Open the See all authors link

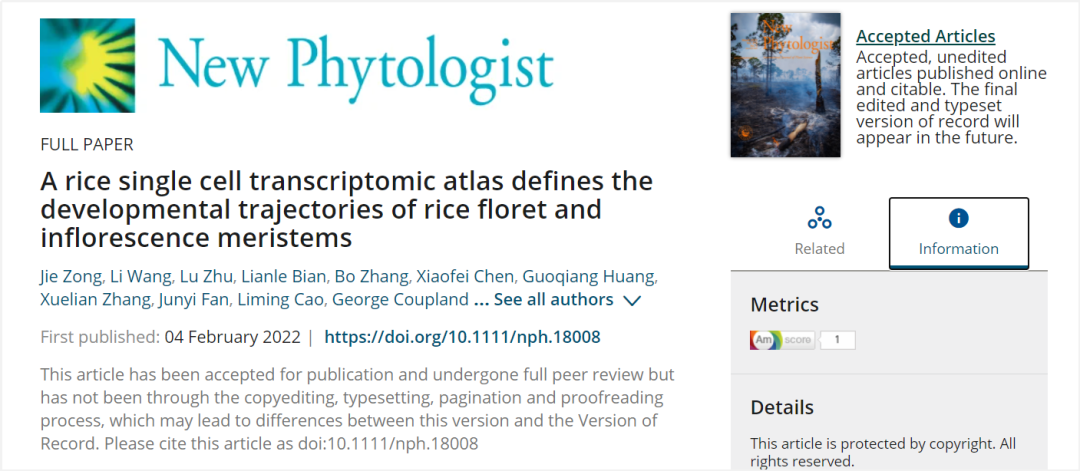tap(553, 299)
